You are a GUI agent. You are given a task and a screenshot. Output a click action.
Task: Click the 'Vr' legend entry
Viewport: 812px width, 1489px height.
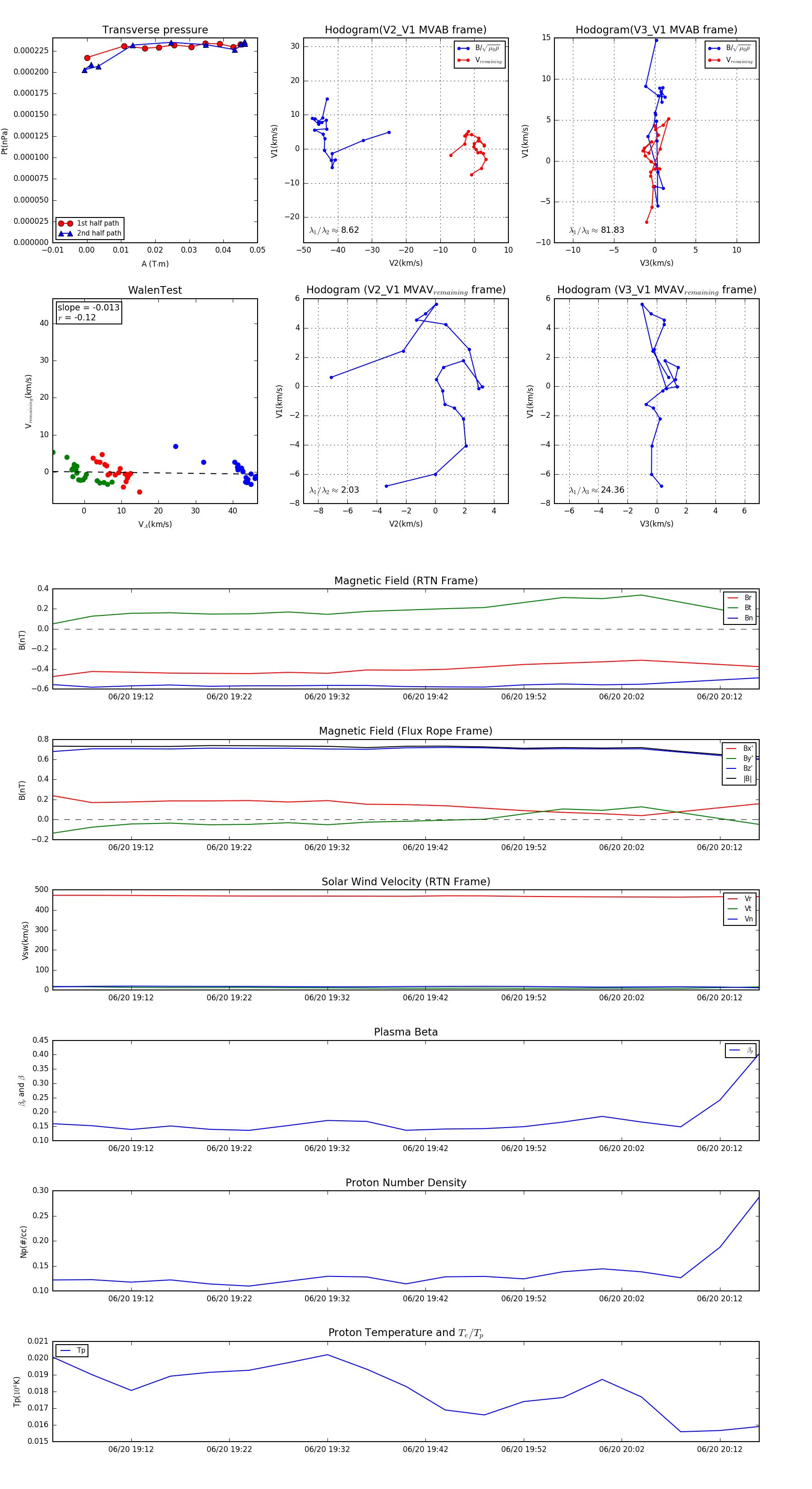740,899
